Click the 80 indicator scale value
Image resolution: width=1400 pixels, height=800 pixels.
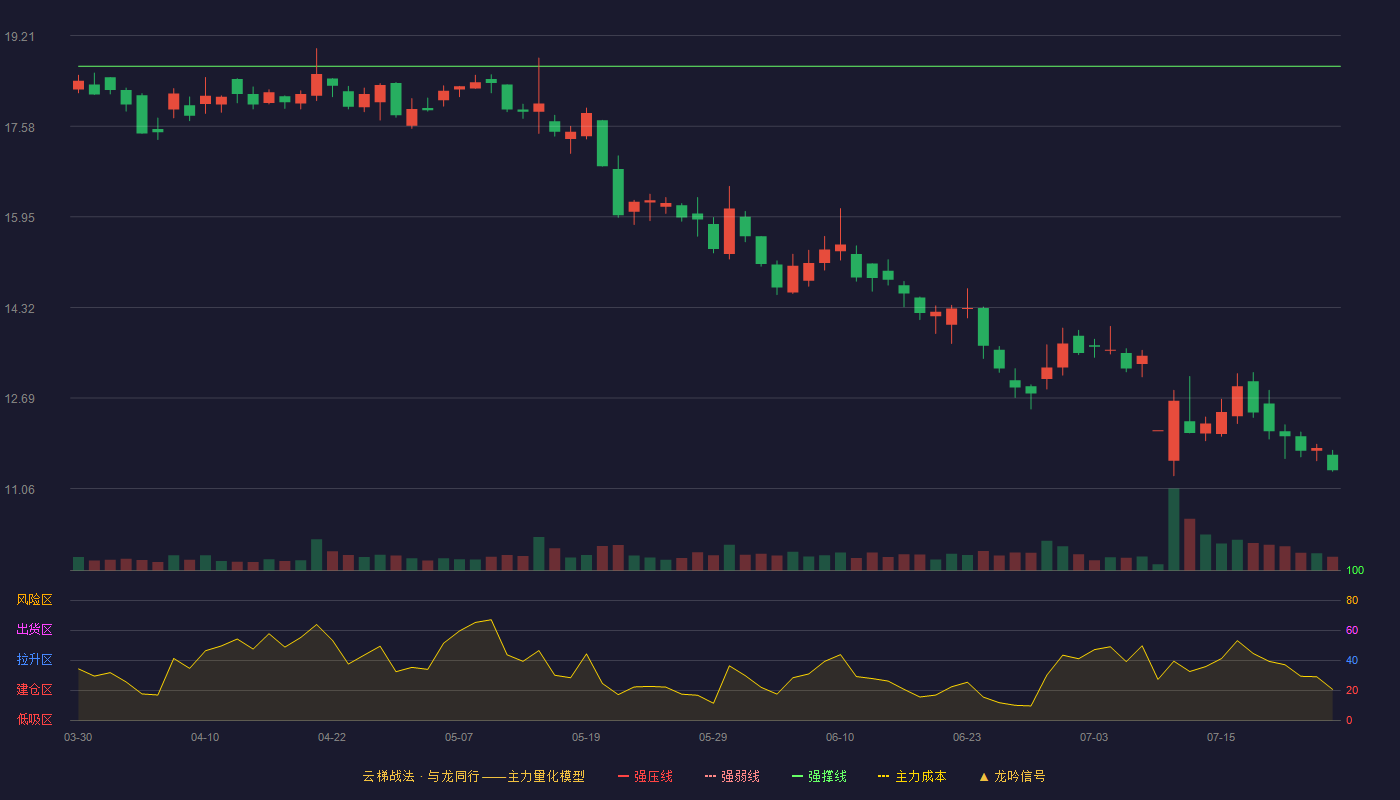(1352, 600)
